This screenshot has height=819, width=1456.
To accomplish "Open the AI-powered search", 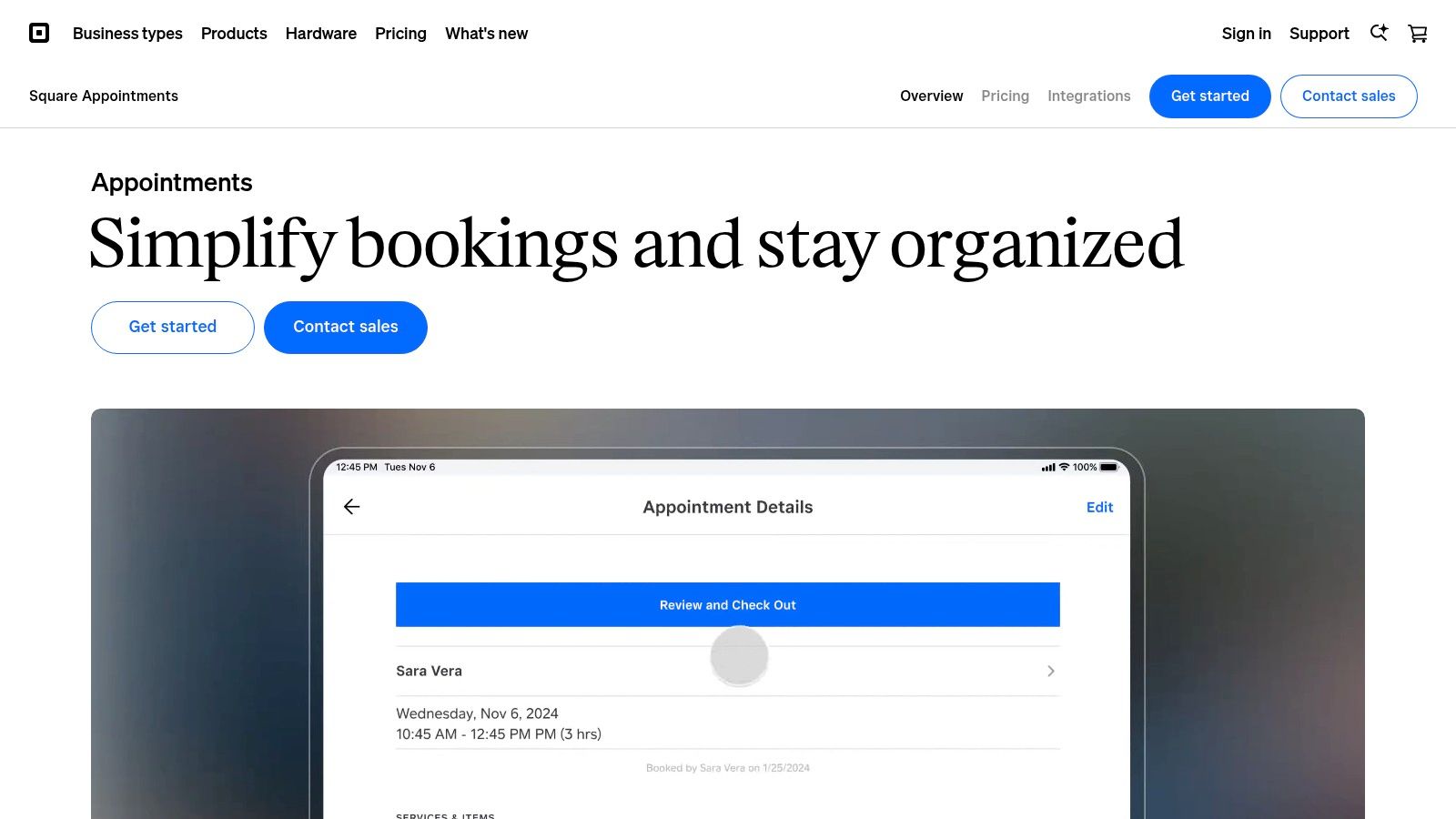I will point(1379,33).
